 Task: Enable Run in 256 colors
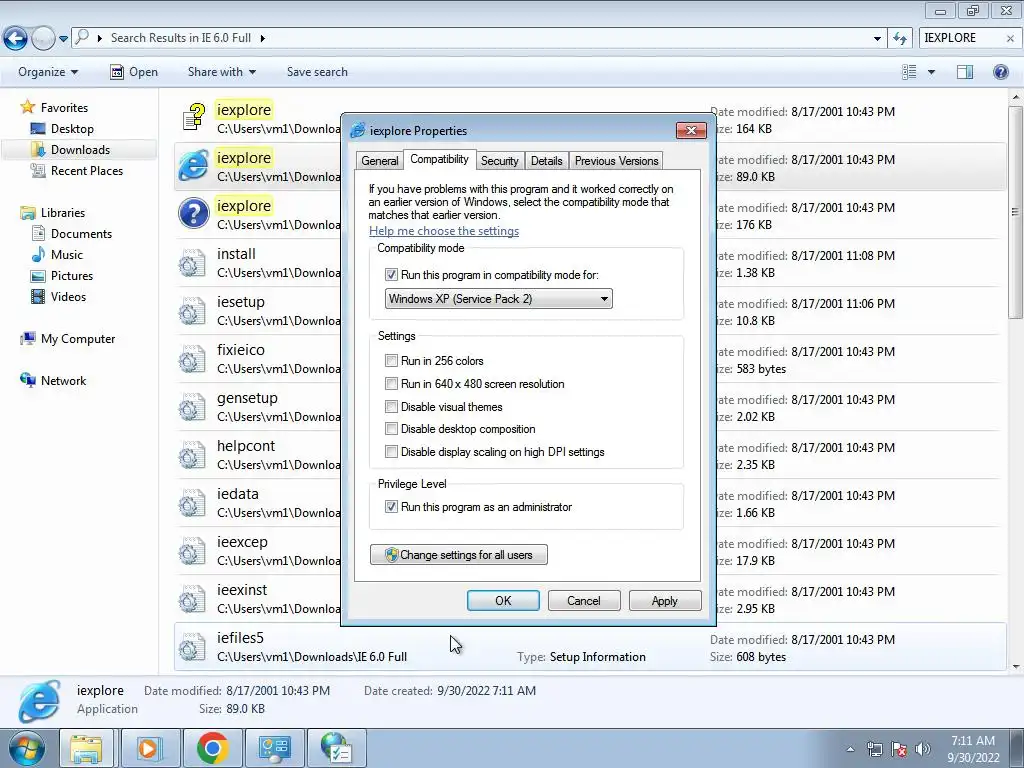pyautogui.click(x=391, y=360)
